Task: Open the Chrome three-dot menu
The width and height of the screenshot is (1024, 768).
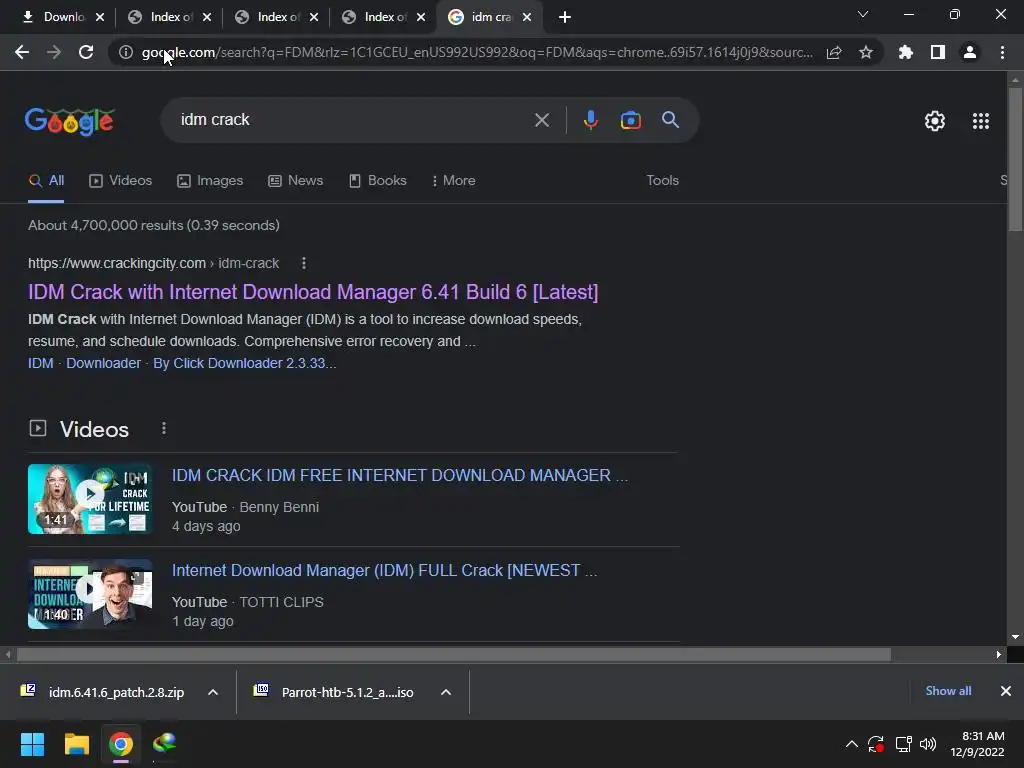Action: [x=1002, y=52]
